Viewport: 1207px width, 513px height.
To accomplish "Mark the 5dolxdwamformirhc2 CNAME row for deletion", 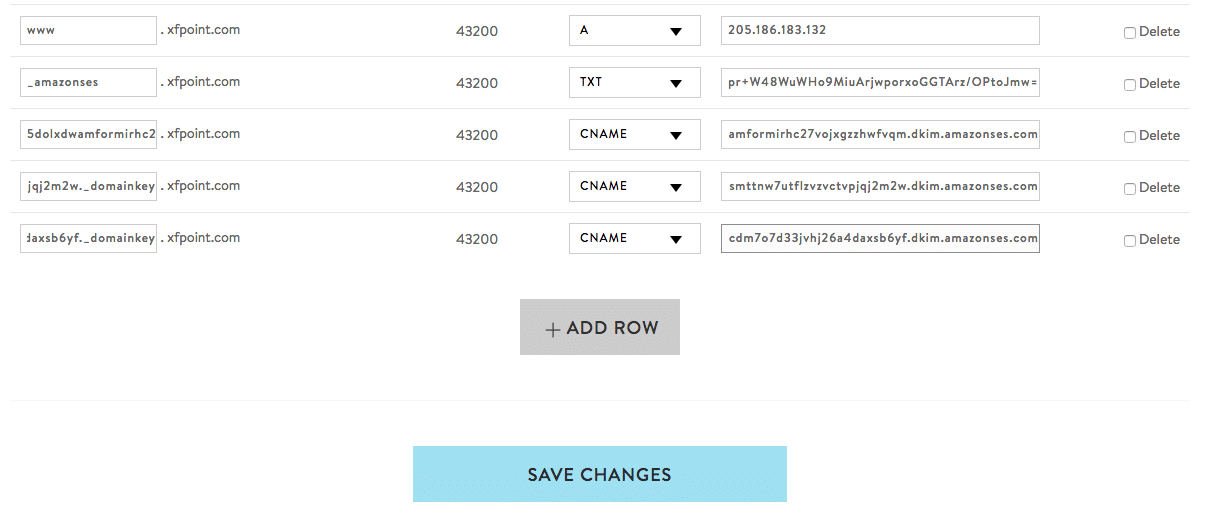I will pos(1130,136).
